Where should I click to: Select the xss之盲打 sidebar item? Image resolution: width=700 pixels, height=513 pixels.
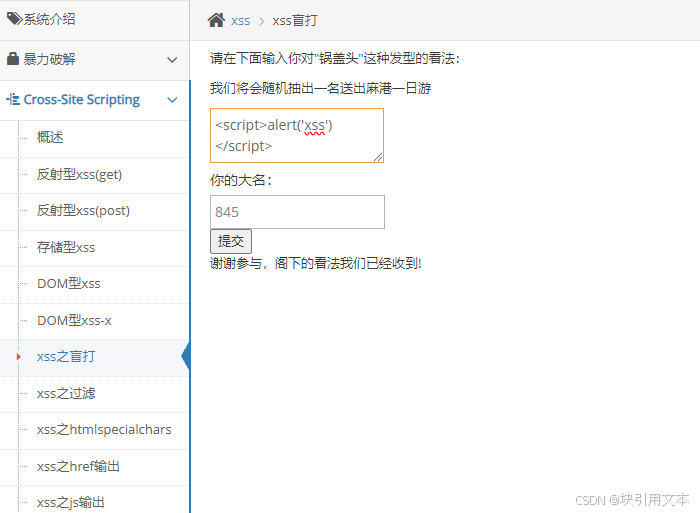(x=95, y=357)
